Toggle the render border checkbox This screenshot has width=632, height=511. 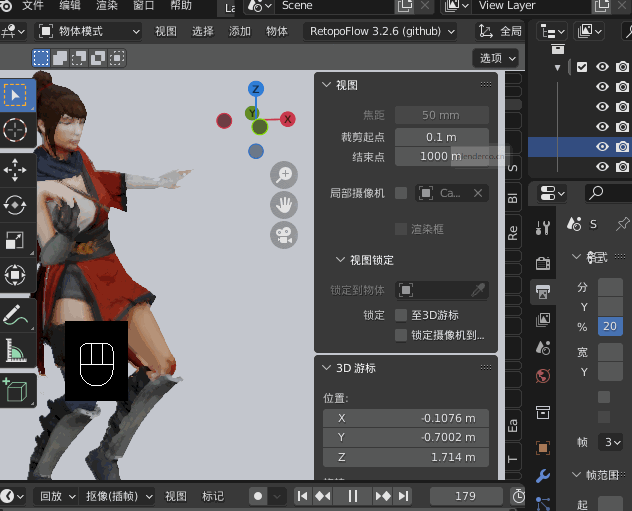point(401,229)
